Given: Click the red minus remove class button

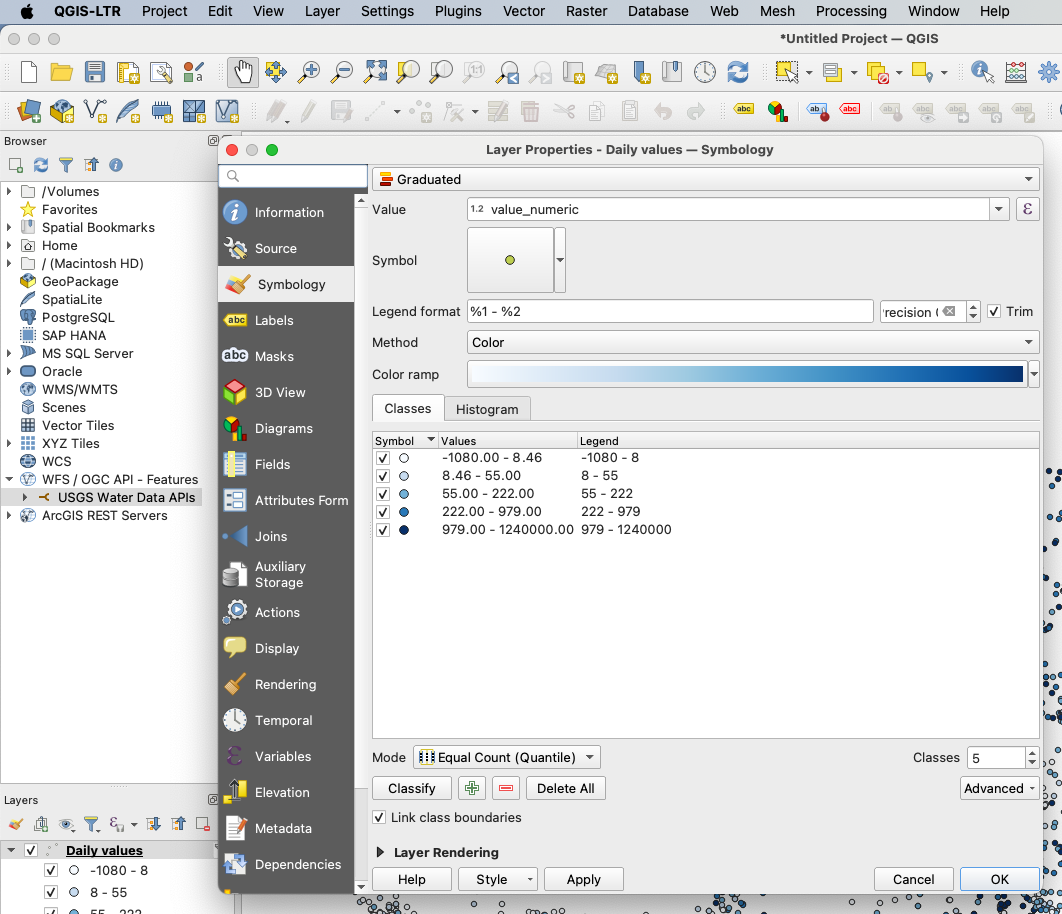Looking at the screenshot, I should coord(506,788).
